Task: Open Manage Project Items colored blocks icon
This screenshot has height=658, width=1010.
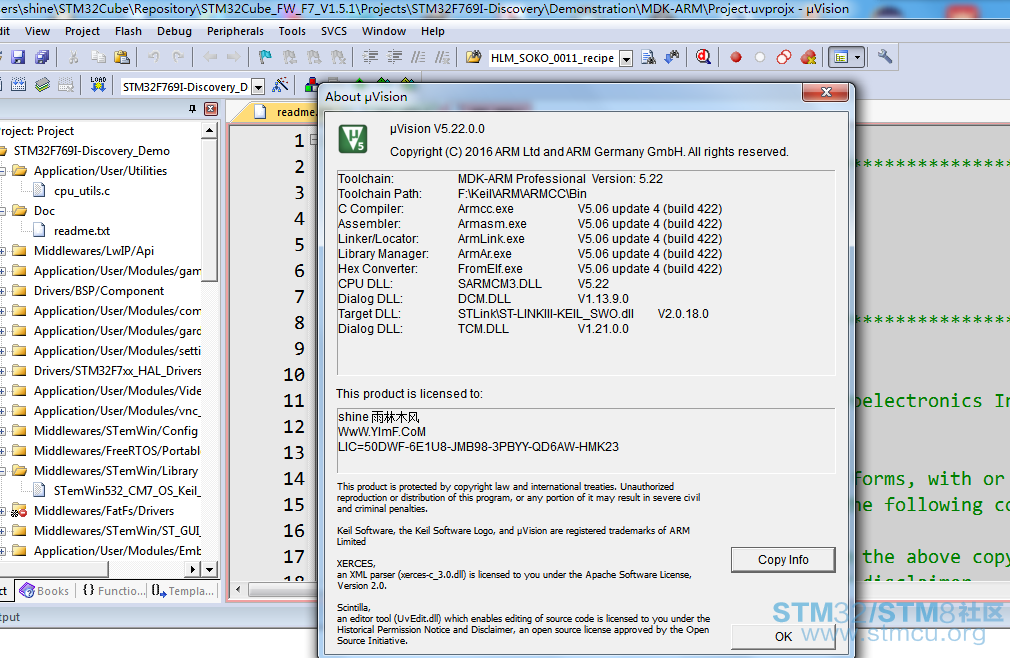Action: 310,84
